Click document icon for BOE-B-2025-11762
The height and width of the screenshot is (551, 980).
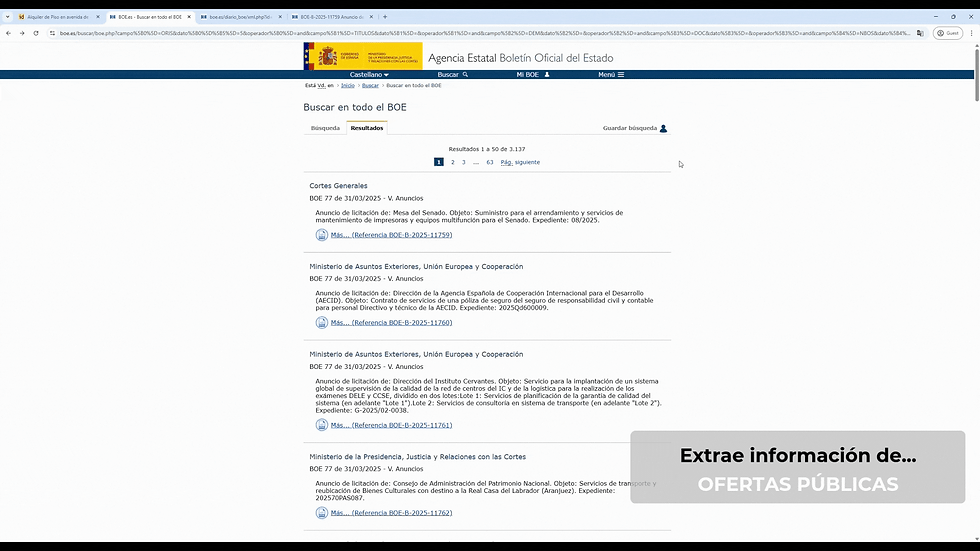(321, 513)
